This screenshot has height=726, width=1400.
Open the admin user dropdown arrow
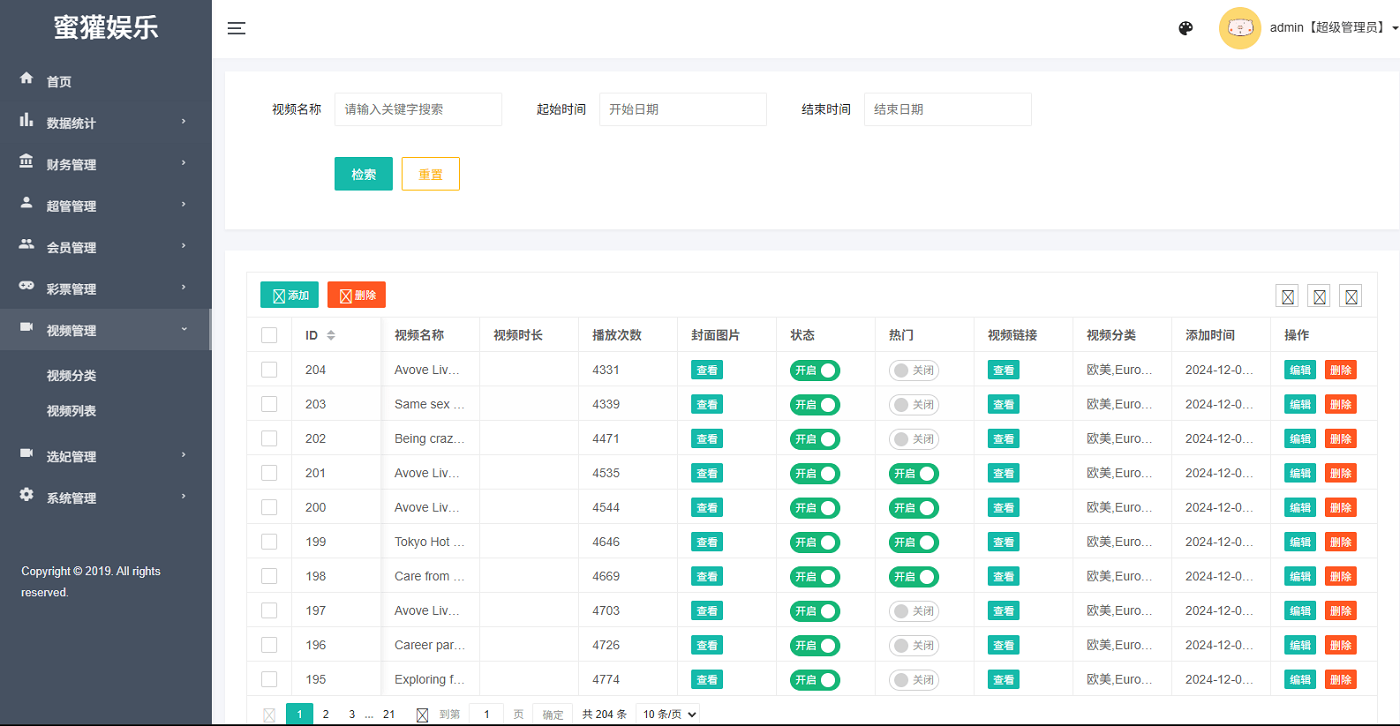point(1395,29)
